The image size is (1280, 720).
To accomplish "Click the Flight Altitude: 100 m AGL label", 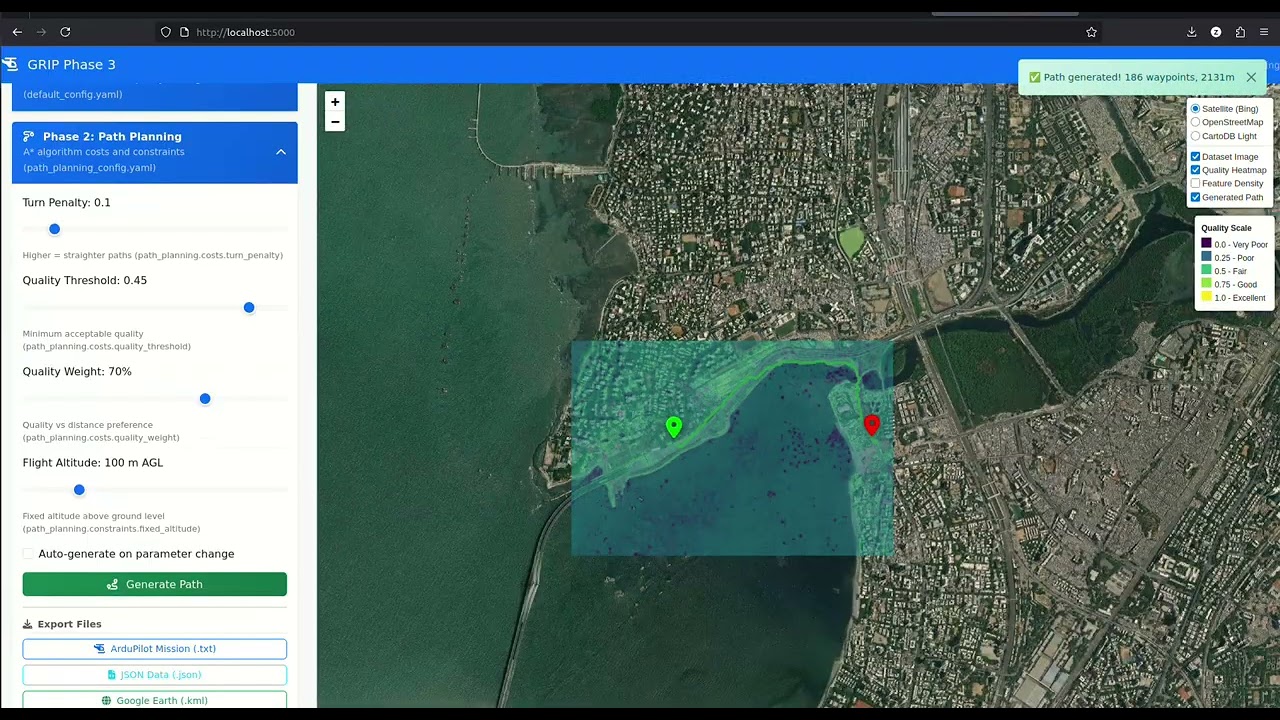I will [93, 463].
